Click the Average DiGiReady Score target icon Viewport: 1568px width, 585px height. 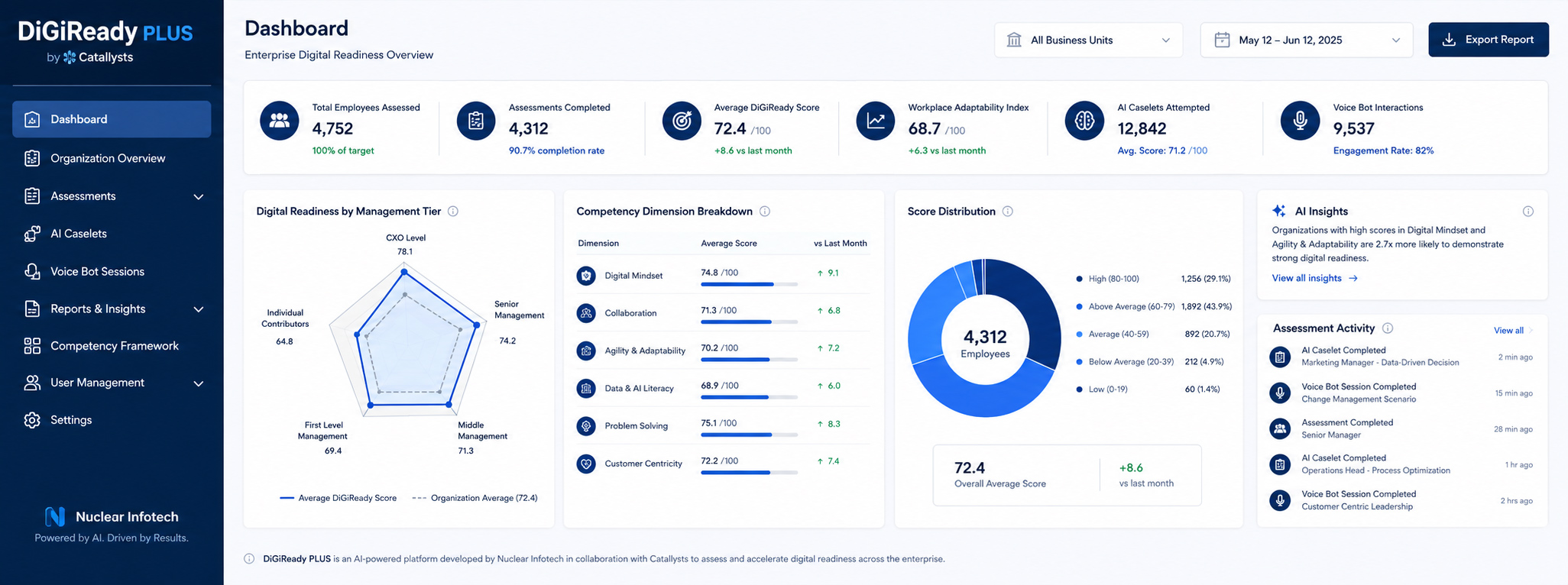(682, 121)
